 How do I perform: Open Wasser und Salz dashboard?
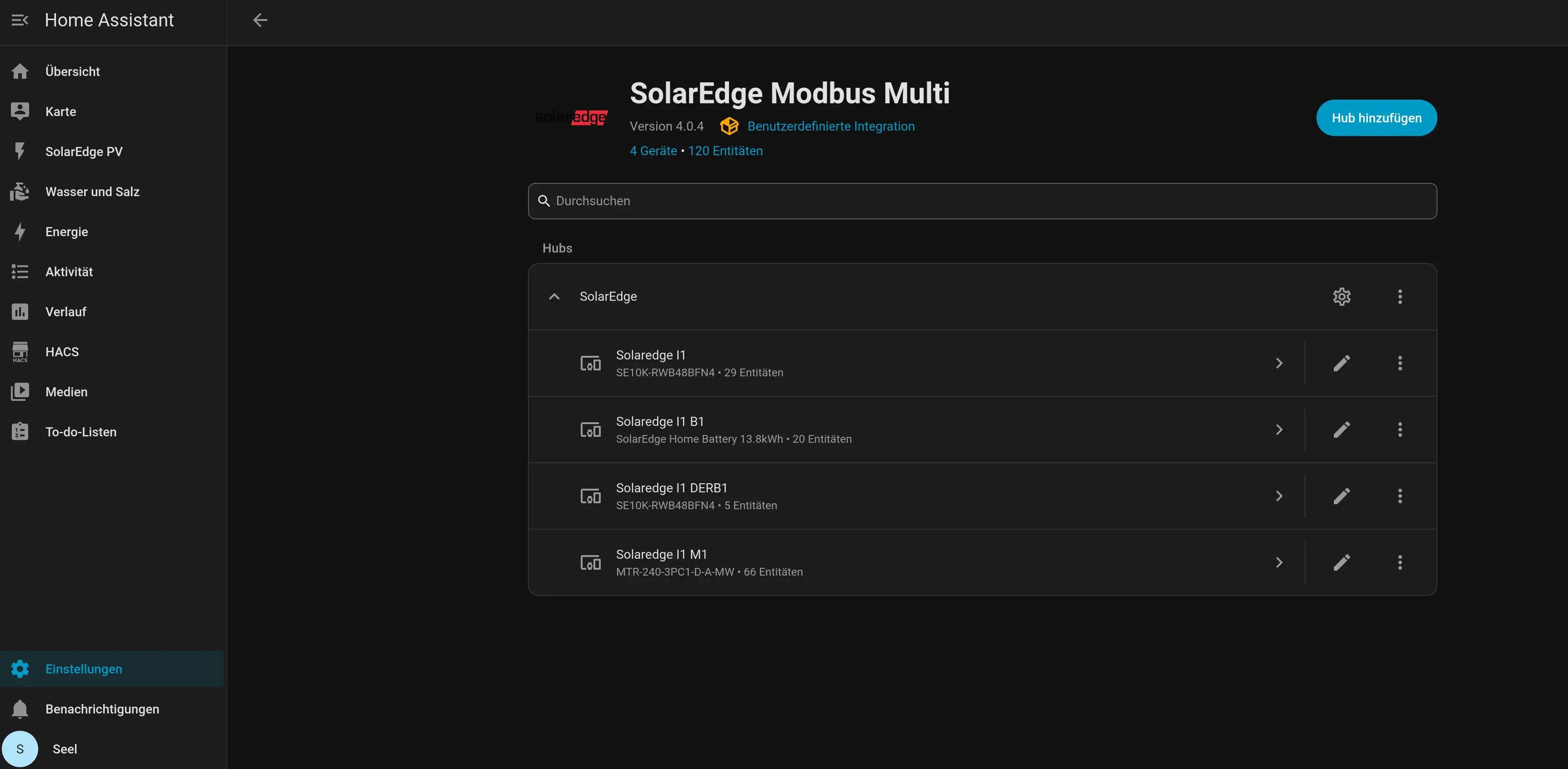tap(113, 192)
